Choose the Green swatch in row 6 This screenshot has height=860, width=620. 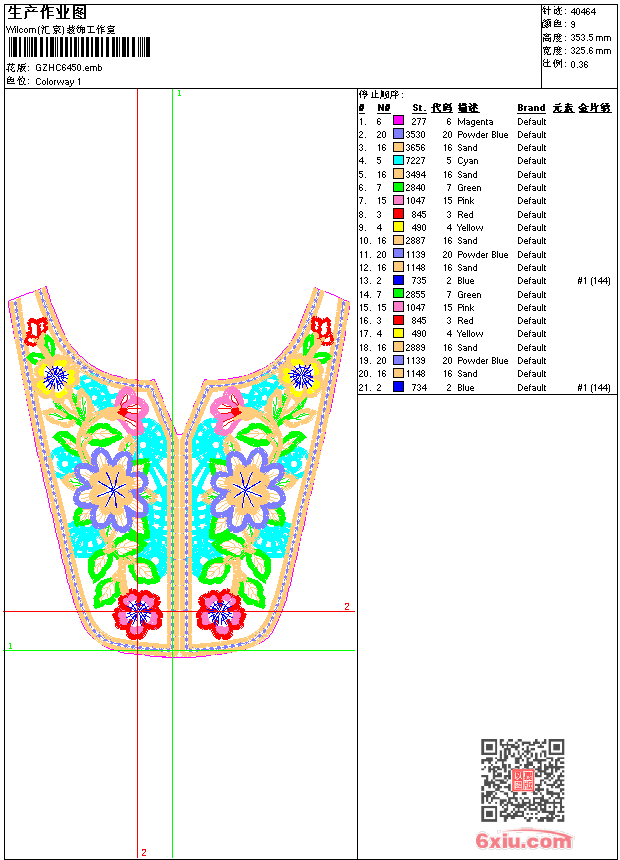click(398, 187)
